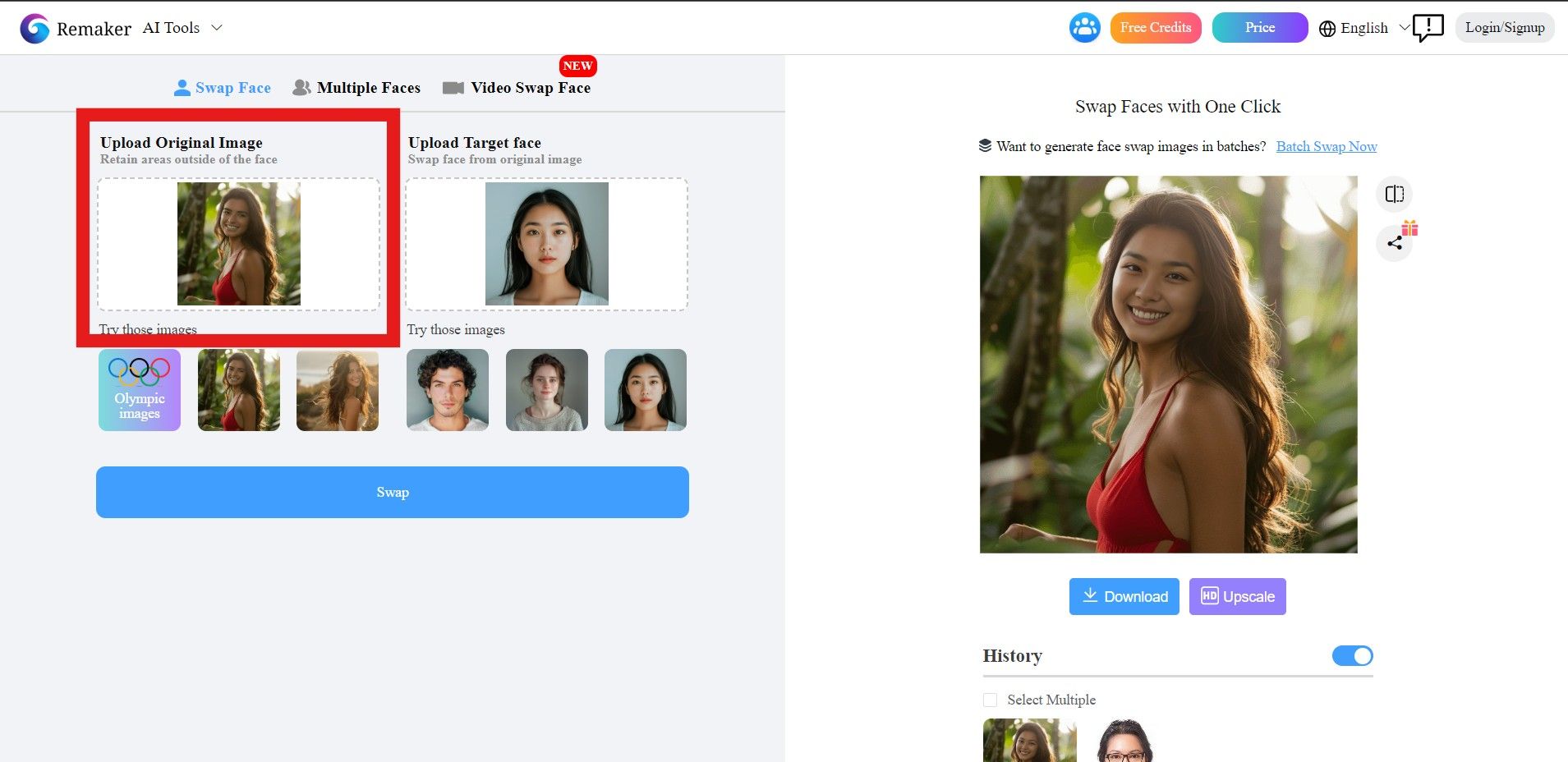
Task: Follow the Batch Swap Now link
Action: [1327, 147]
